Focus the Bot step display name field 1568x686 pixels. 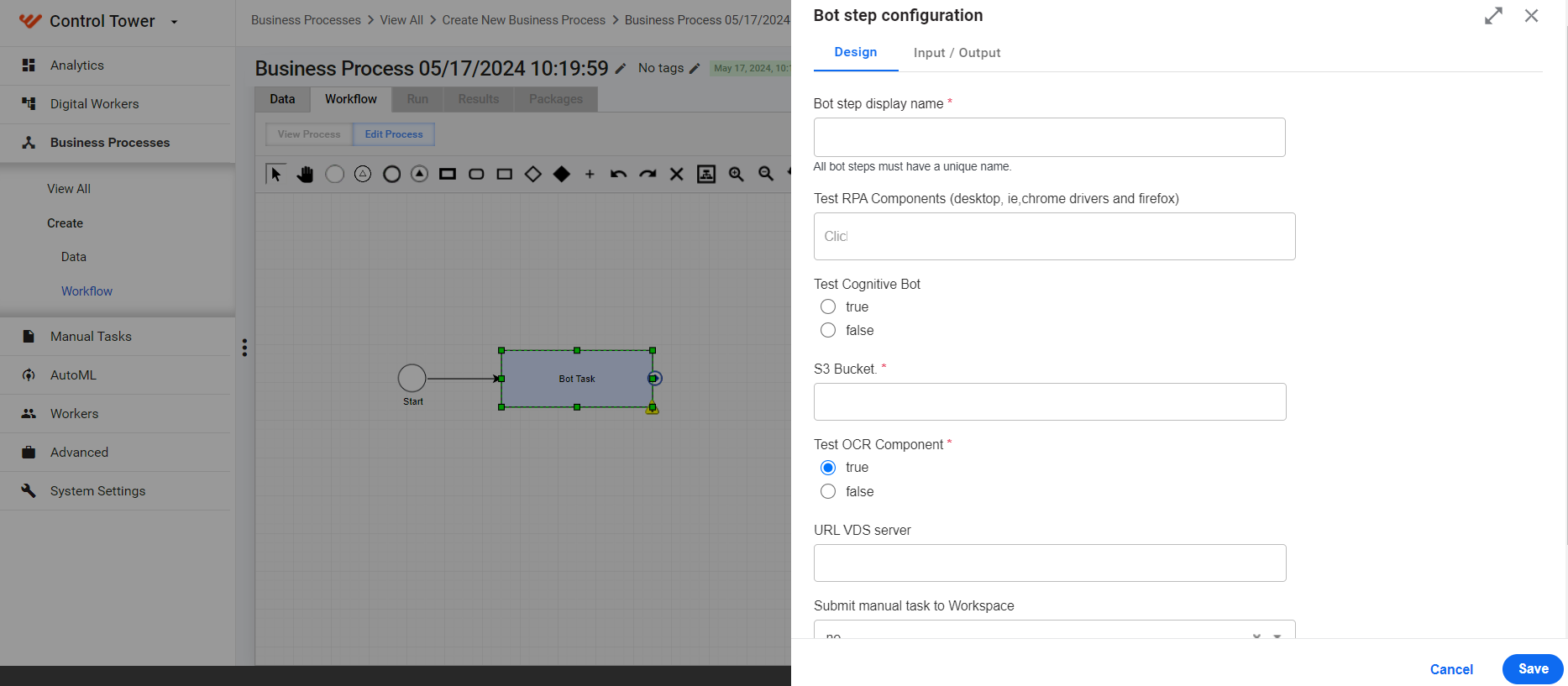coord(1049,137)
